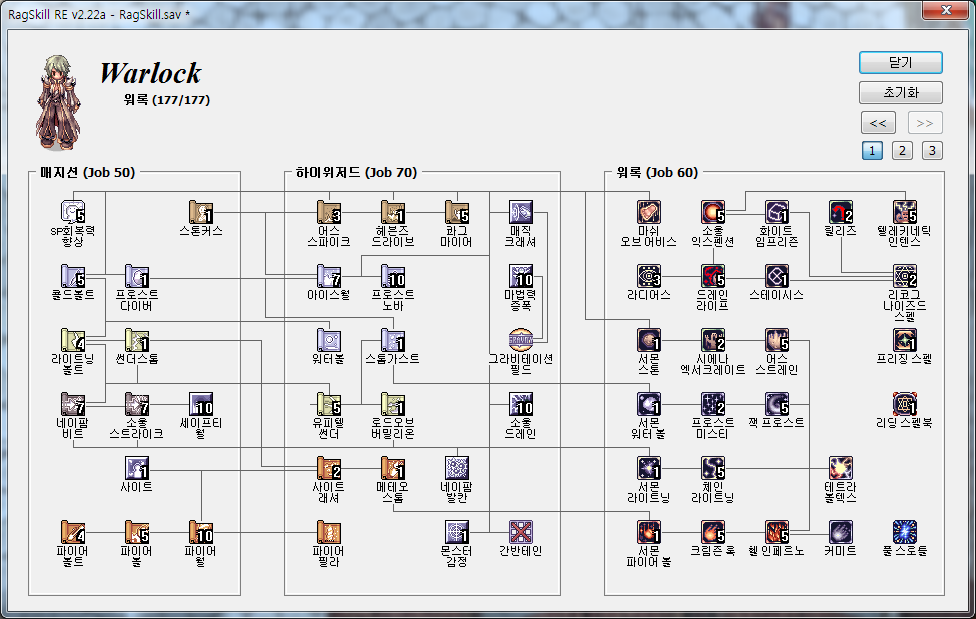Click the SP회복력 향상 skill icon
This screenshot has width=976, height=619.
click(73, 212)
